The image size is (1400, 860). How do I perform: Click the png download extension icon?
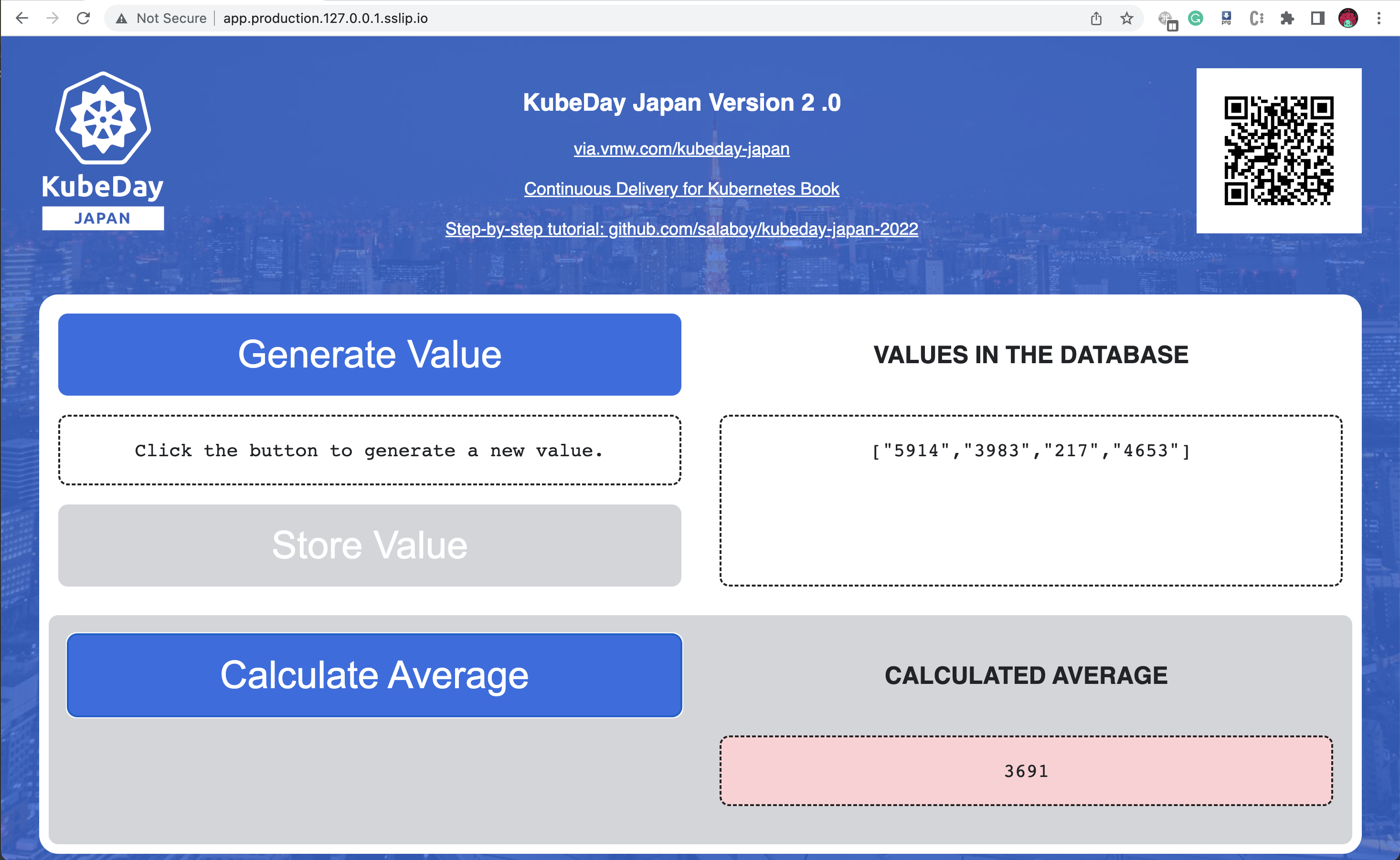click(x=1226, y=19)
